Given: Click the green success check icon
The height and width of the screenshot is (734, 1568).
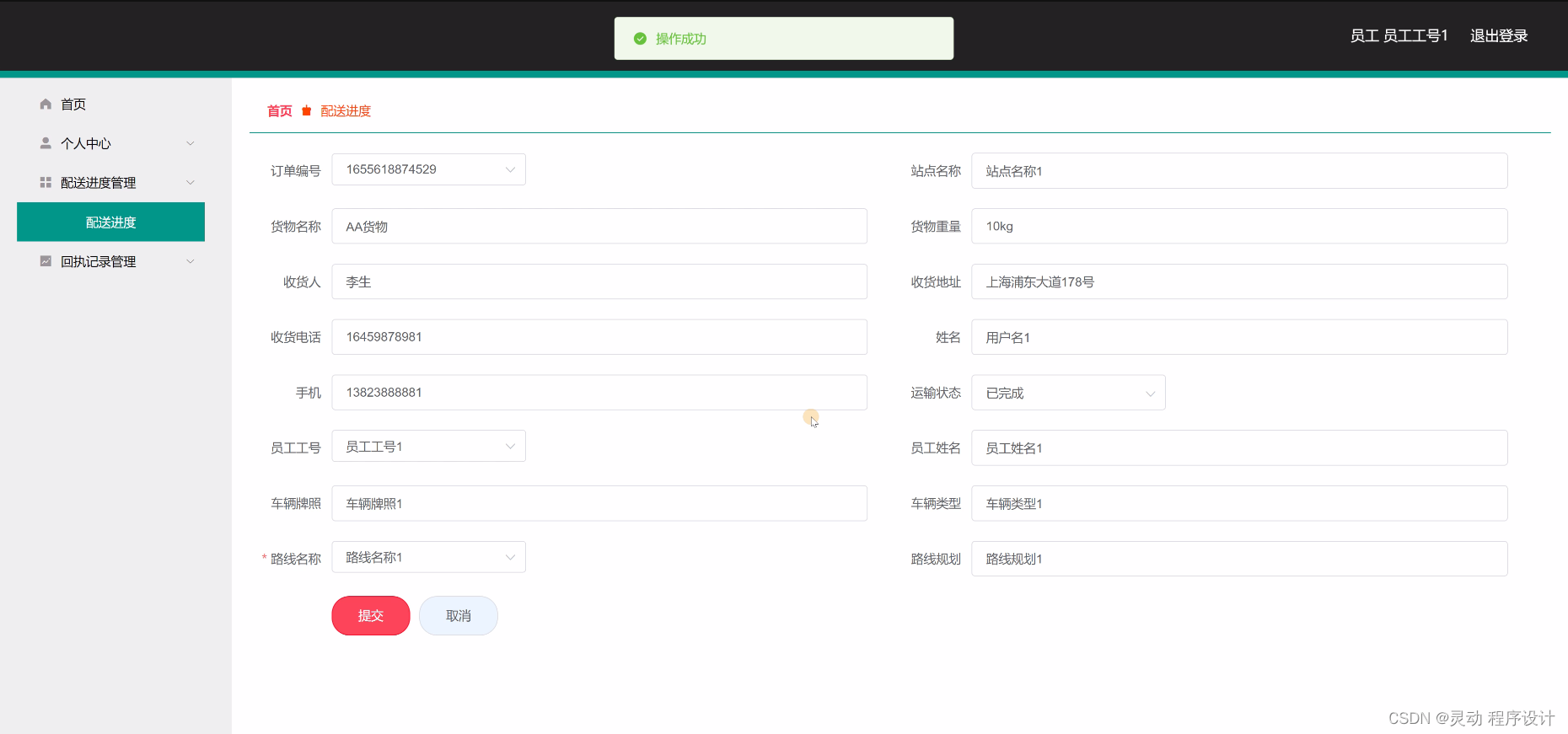Looking at the screenshot, I should tap(640, 39).
